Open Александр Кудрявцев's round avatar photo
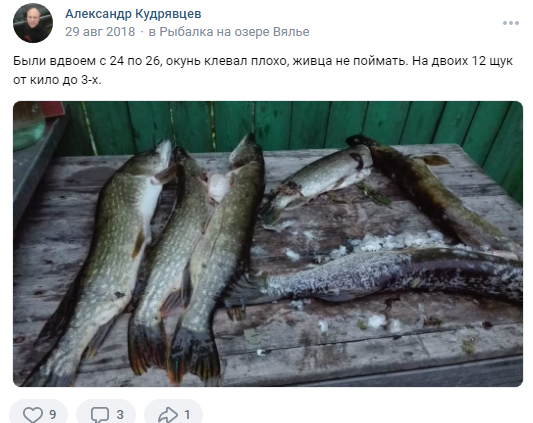 pos(33,23)
